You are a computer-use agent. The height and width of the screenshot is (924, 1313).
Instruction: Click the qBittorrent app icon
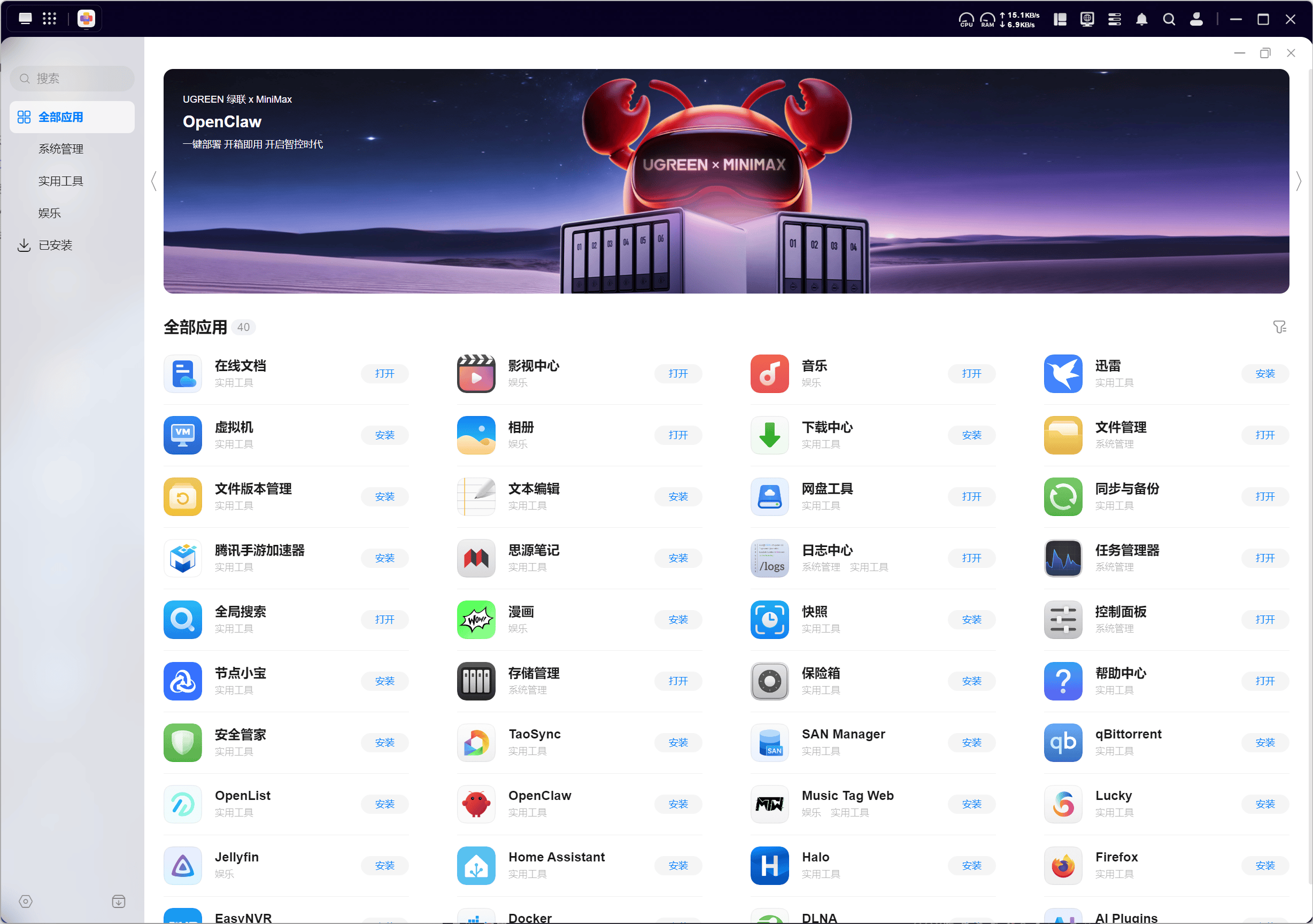[x=1062, y=742]
